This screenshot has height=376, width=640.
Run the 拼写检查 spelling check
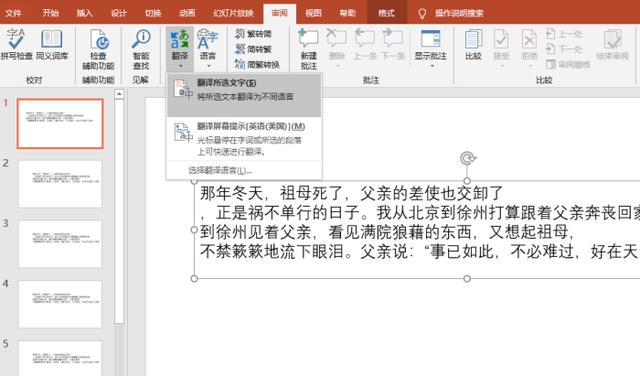pyautogui.click(x=16, y=44)
